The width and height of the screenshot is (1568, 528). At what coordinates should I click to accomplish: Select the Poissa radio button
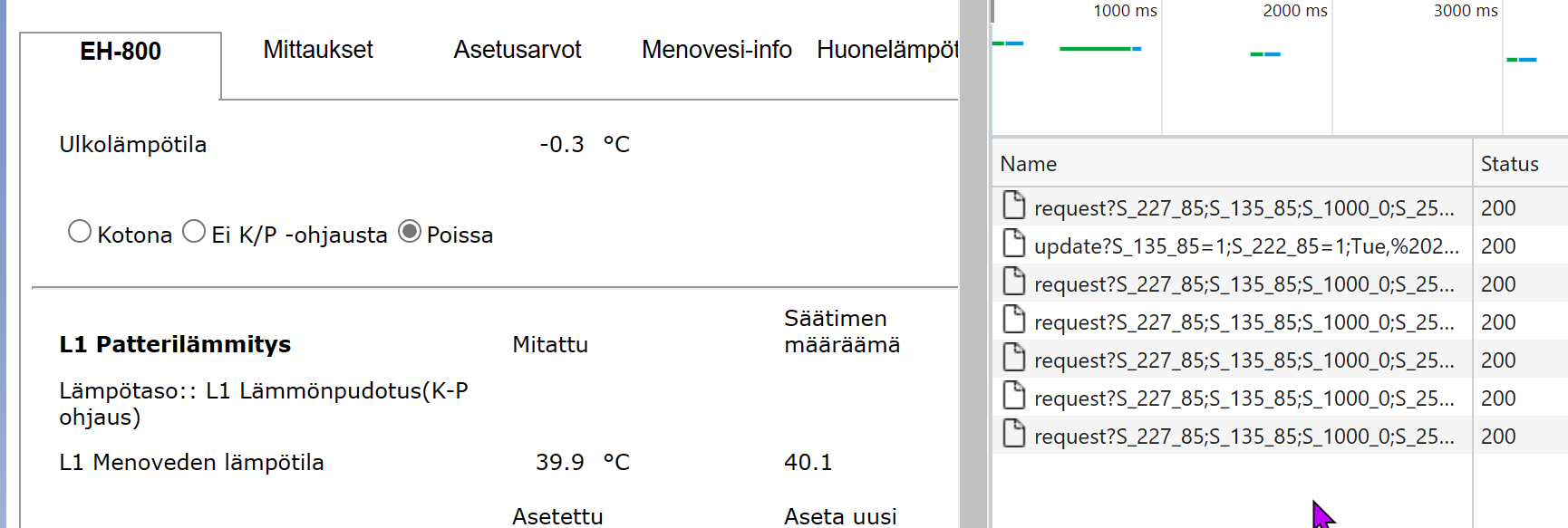(x=410, y=232)
